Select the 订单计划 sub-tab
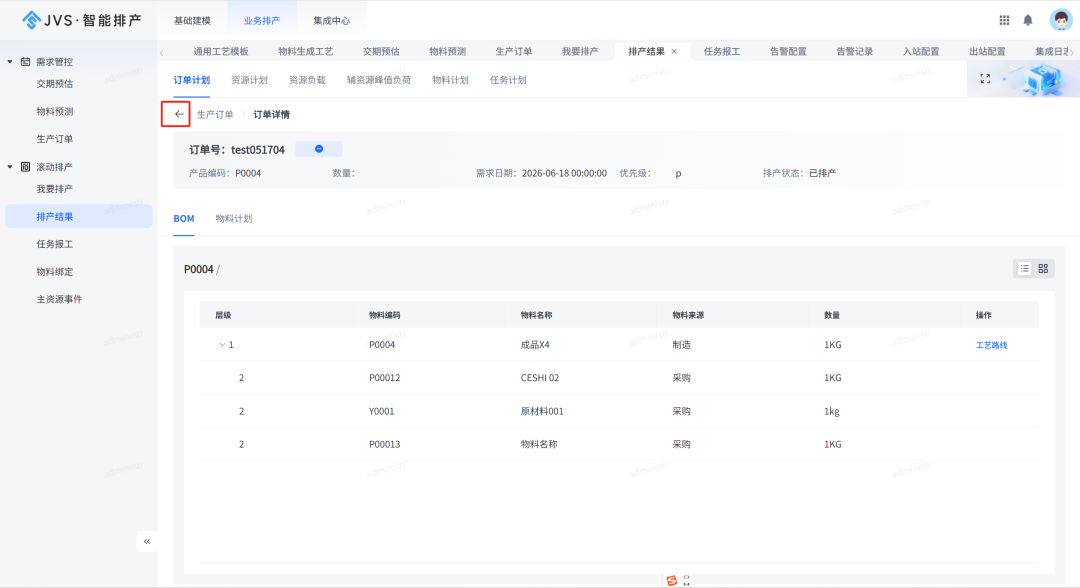The image size is (1080, 588). [191, 80]
